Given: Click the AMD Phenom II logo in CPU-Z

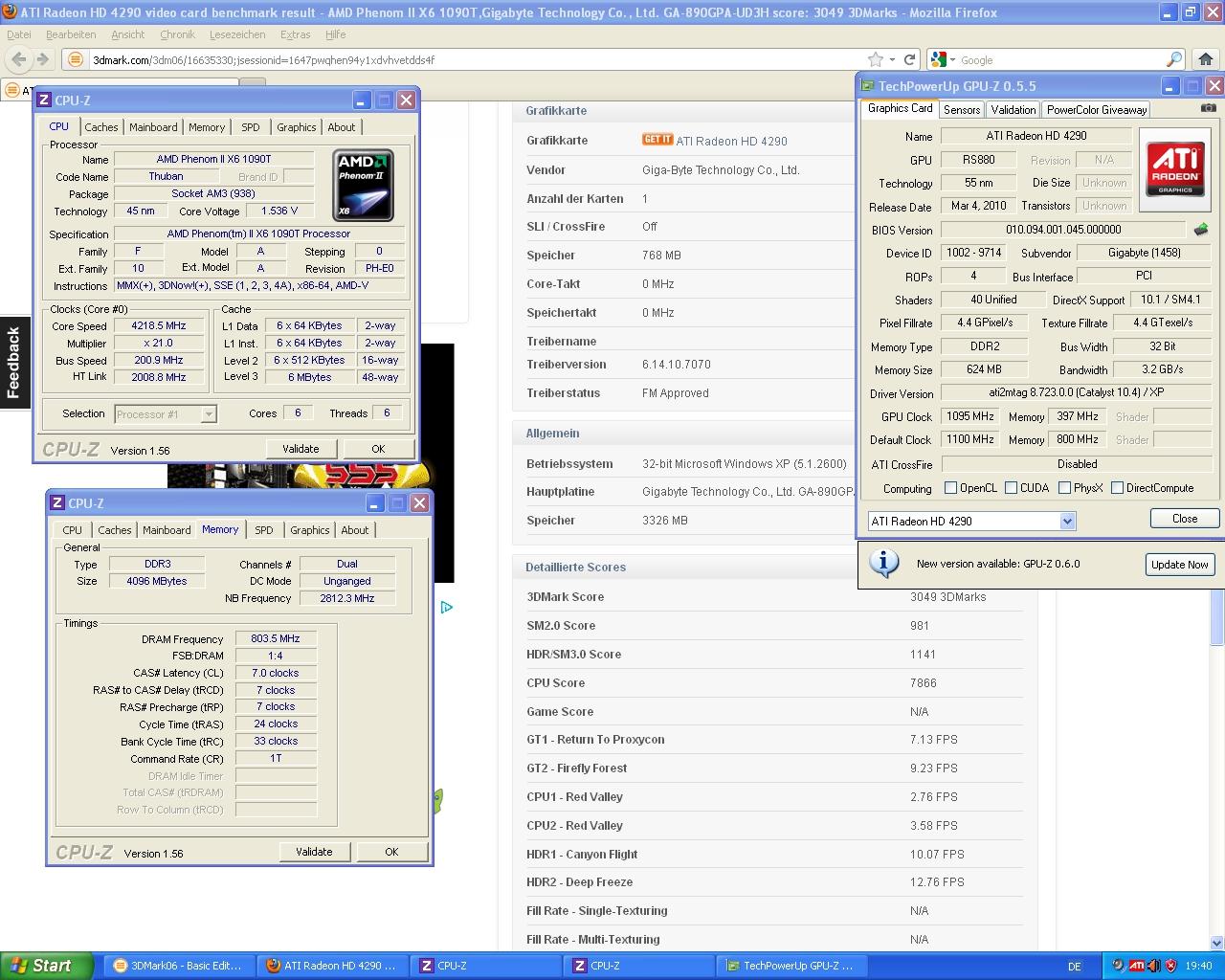Looking at the screenshot, I should [363, 185].
